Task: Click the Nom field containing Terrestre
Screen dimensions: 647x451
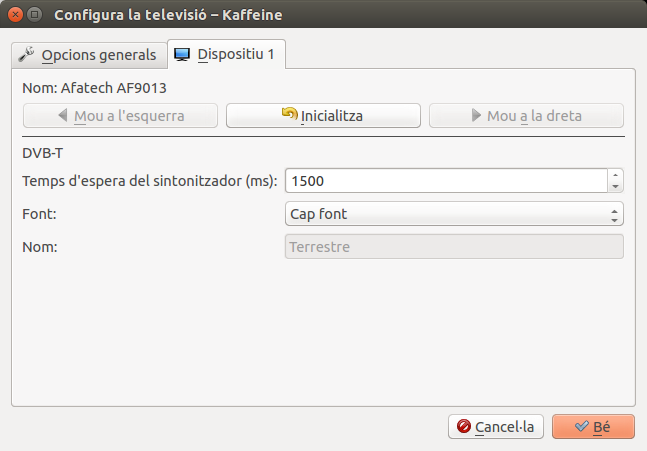Action: pyautogui.click(x=454, y=246)
